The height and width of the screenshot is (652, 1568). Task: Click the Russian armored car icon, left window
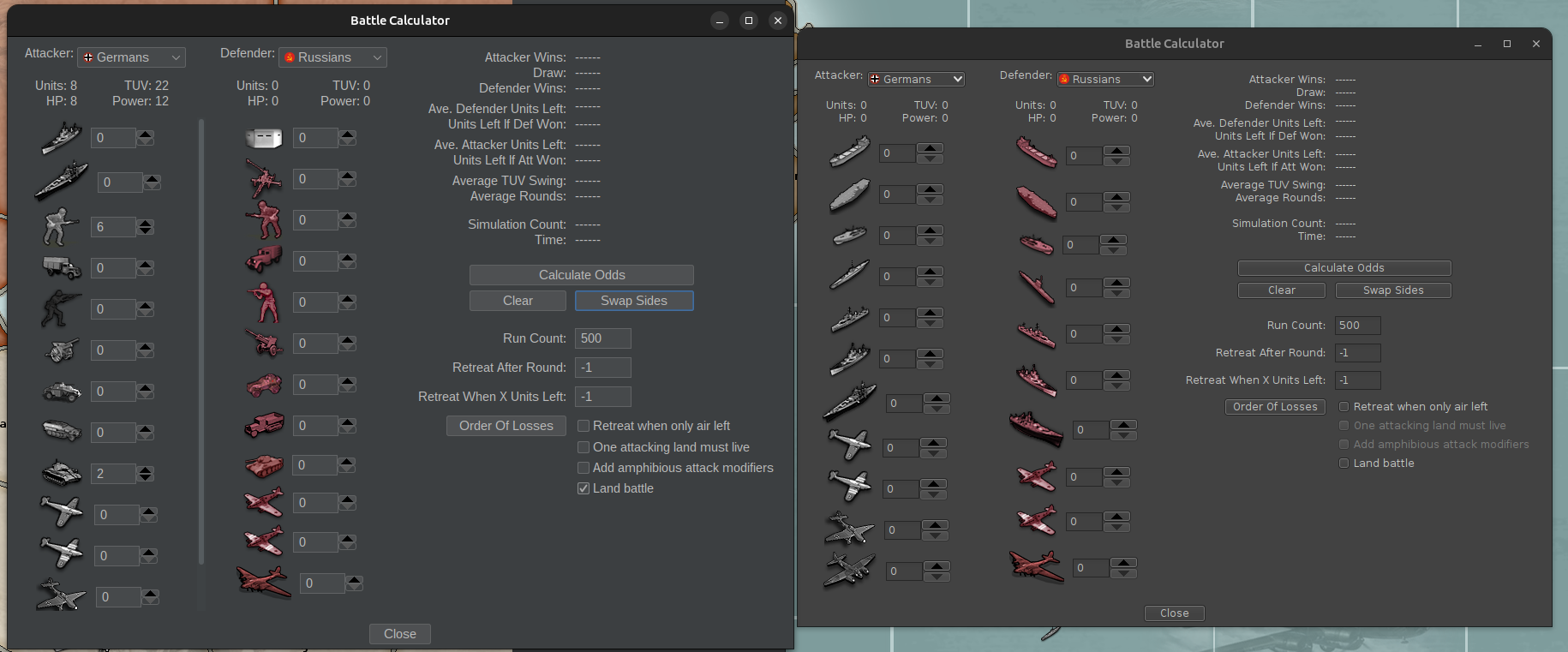264,384
